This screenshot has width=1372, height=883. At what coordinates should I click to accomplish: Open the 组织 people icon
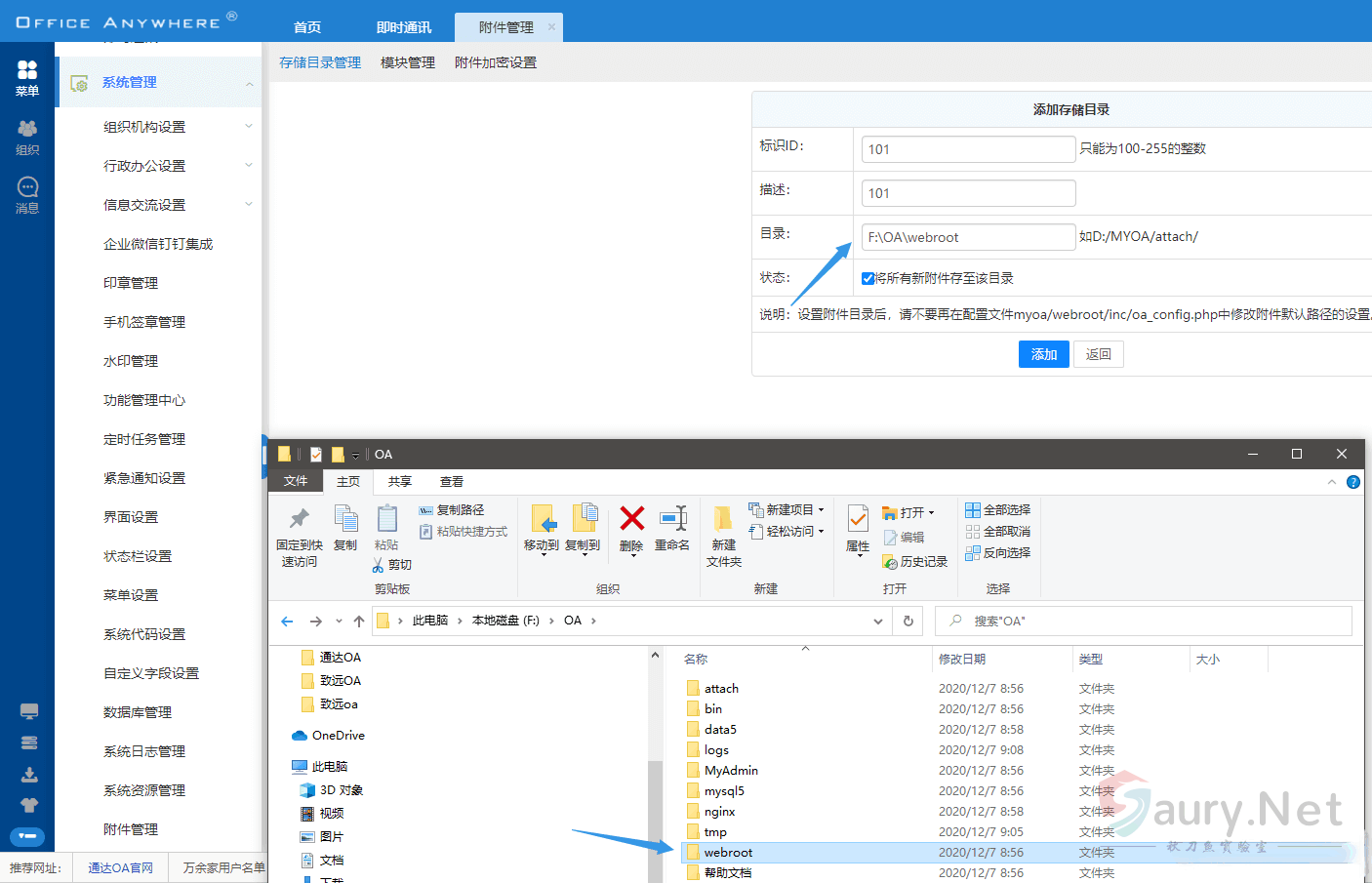(x=27, y=130)
